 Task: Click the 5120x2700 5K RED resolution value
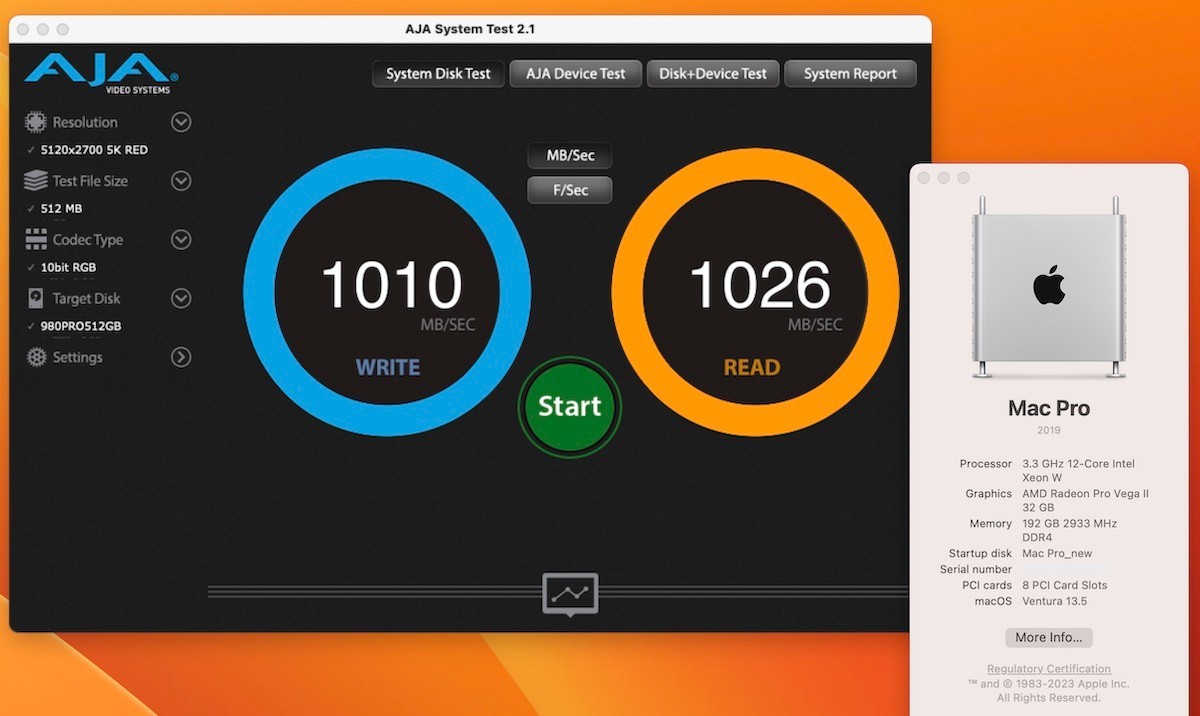point(94,150)
